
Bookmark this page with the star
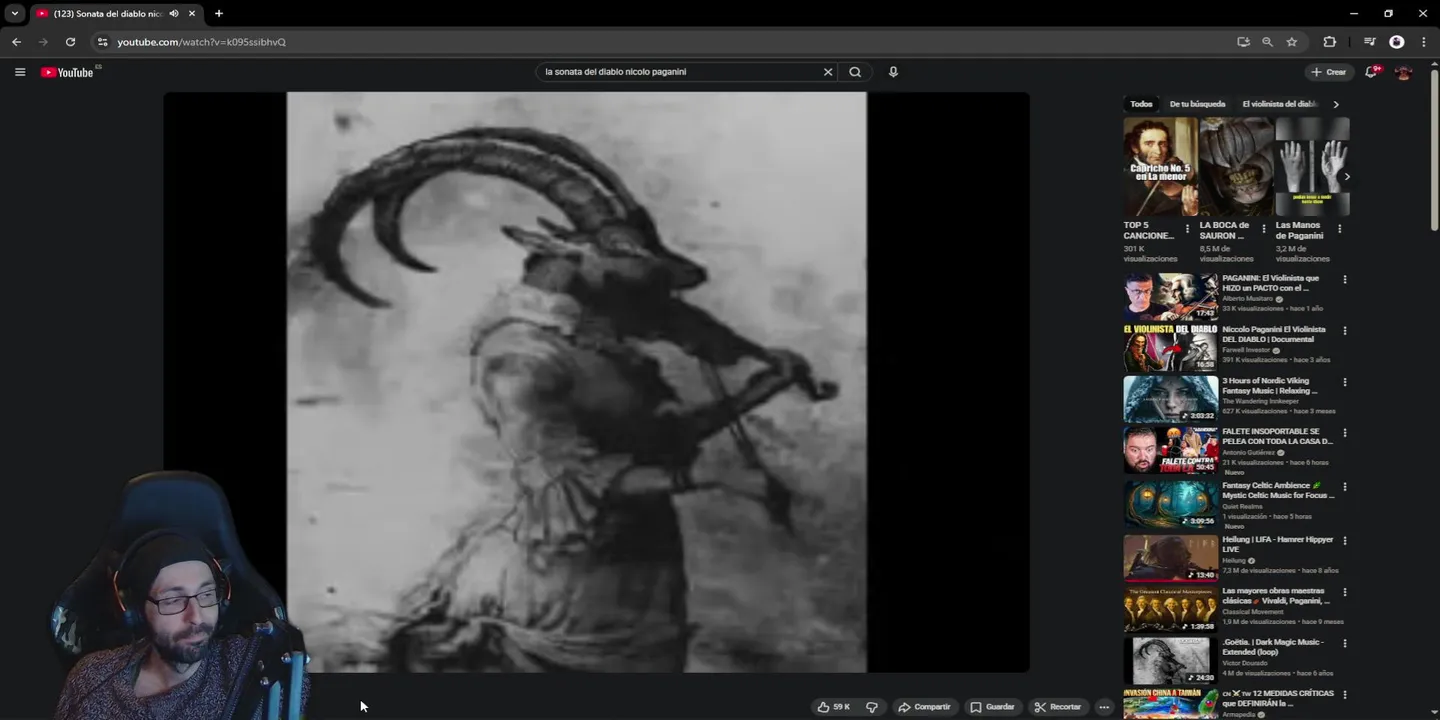point(1292,42)
